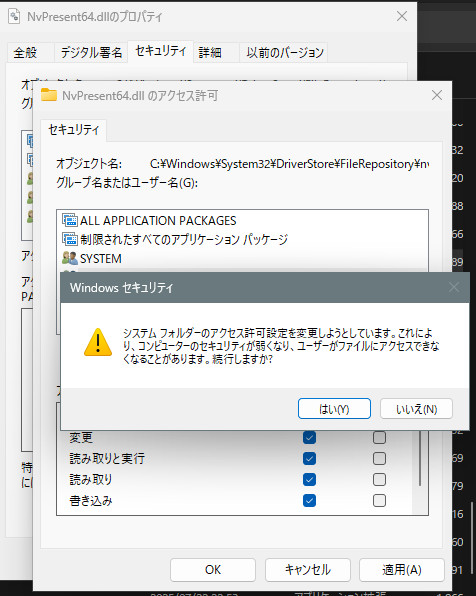
Task: Click the permissions list scrollbar
Action: (x=420, y=459)
